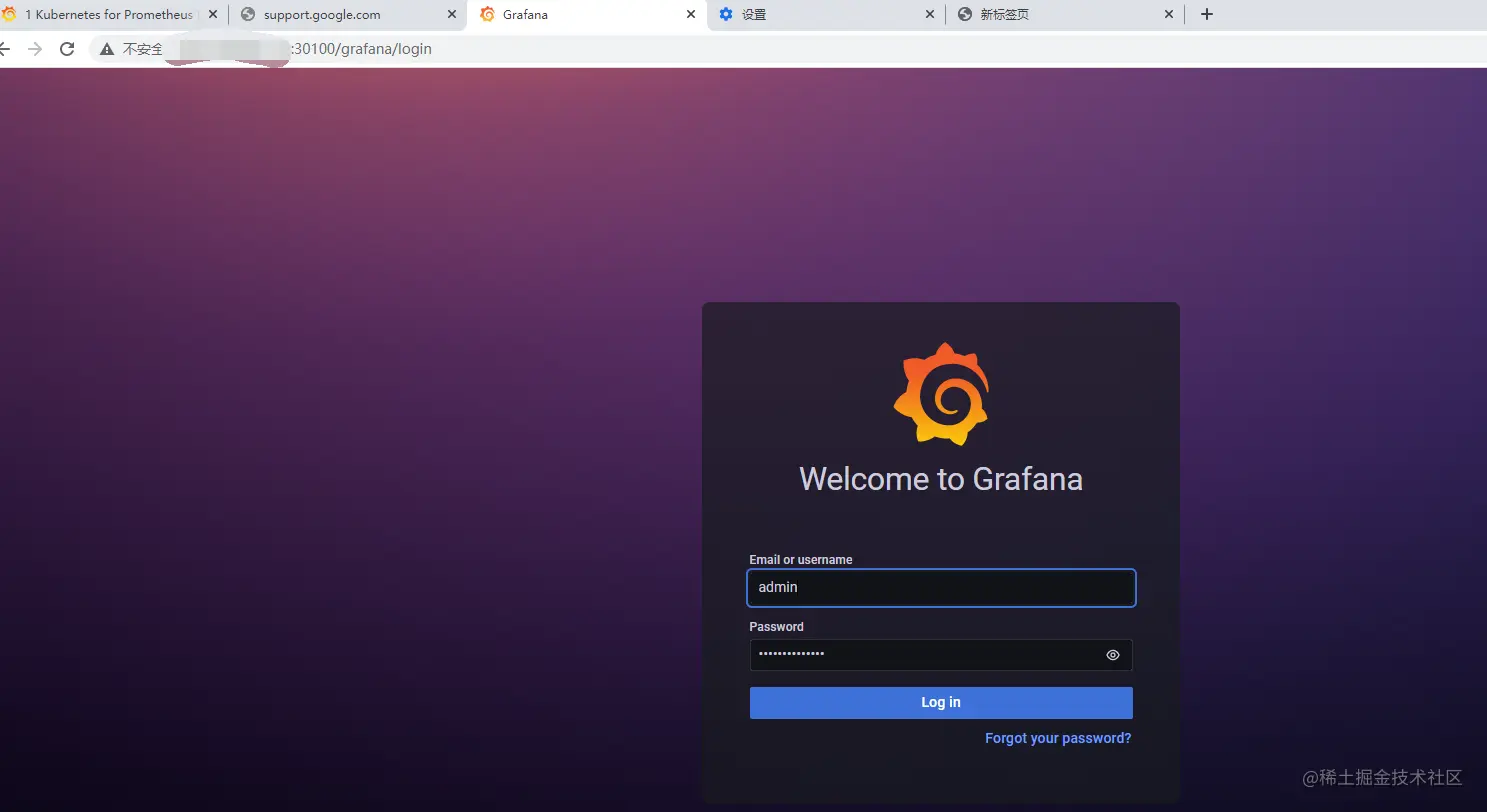
Task: Click the address bar URL
Action: [361, 48]
